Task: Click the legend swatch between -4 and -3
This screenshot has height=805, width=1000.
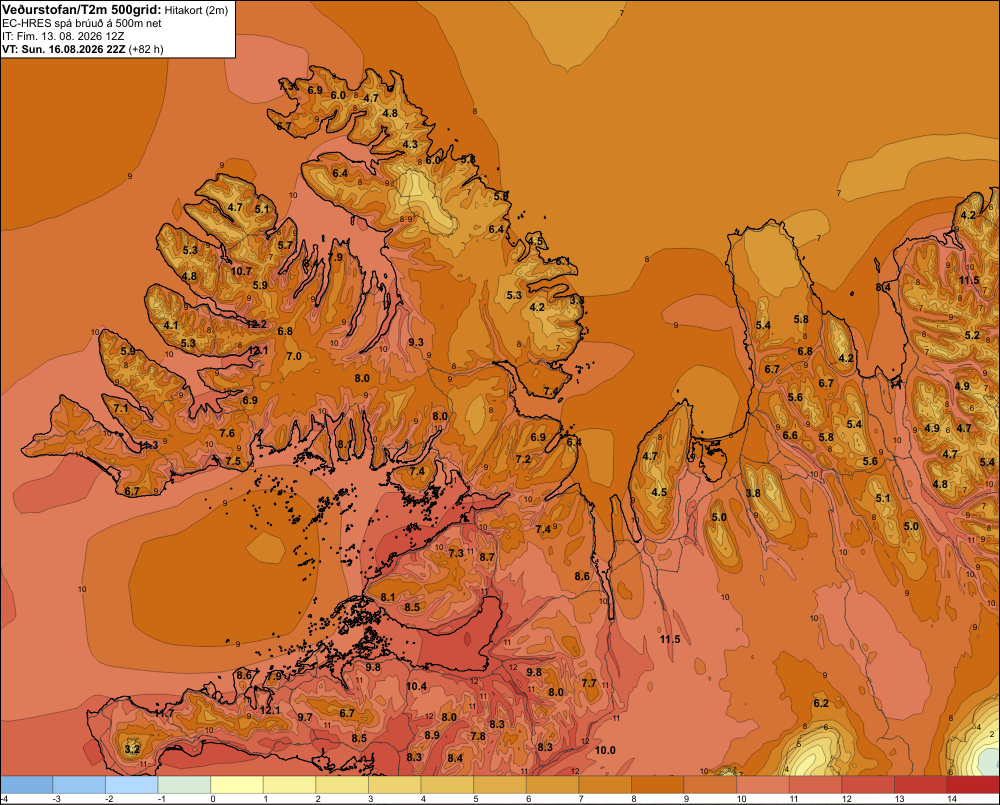Action: (27, 784)
